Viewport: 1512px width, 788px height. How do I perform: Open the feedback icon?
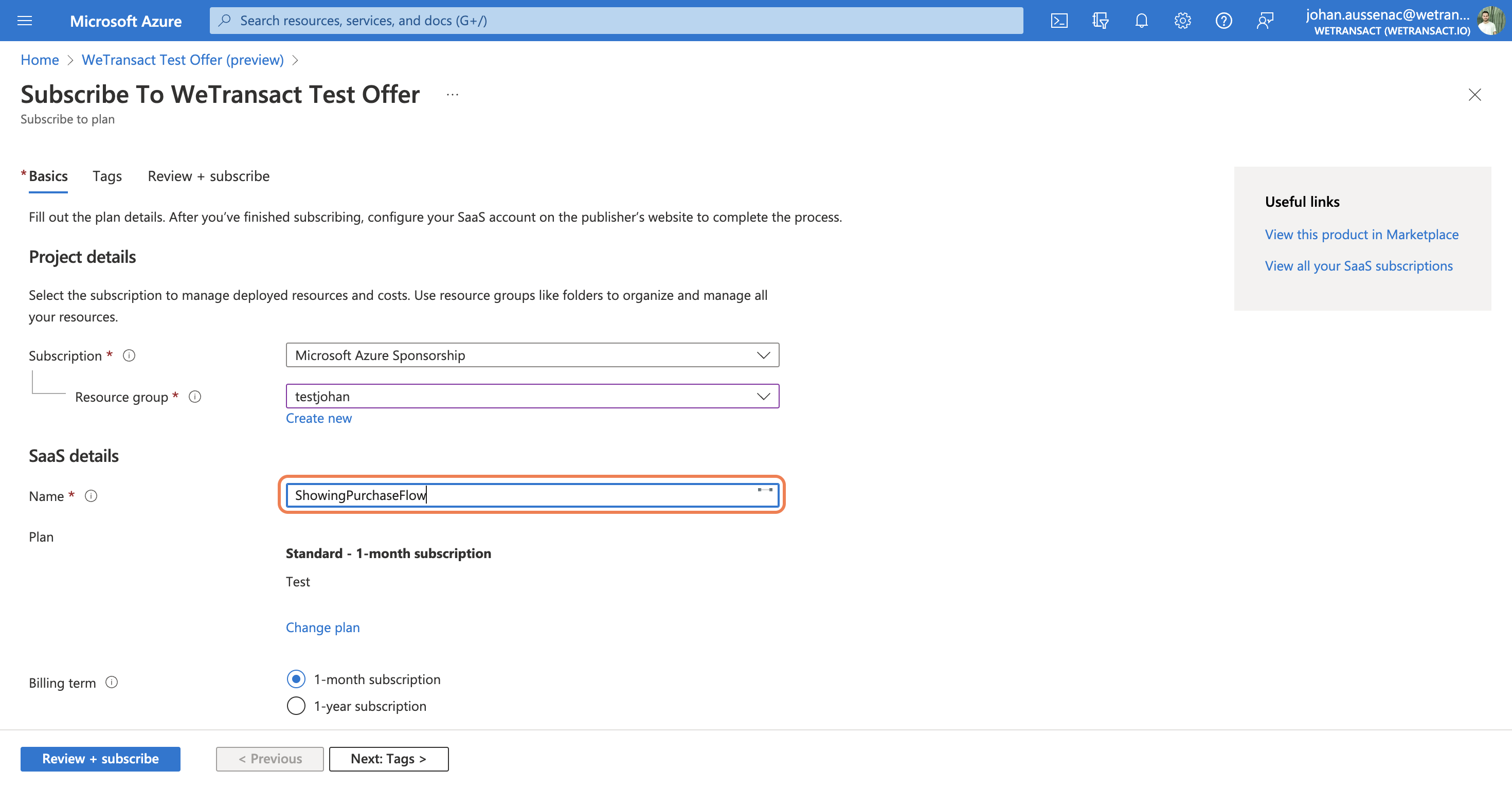coord(1265,21)
